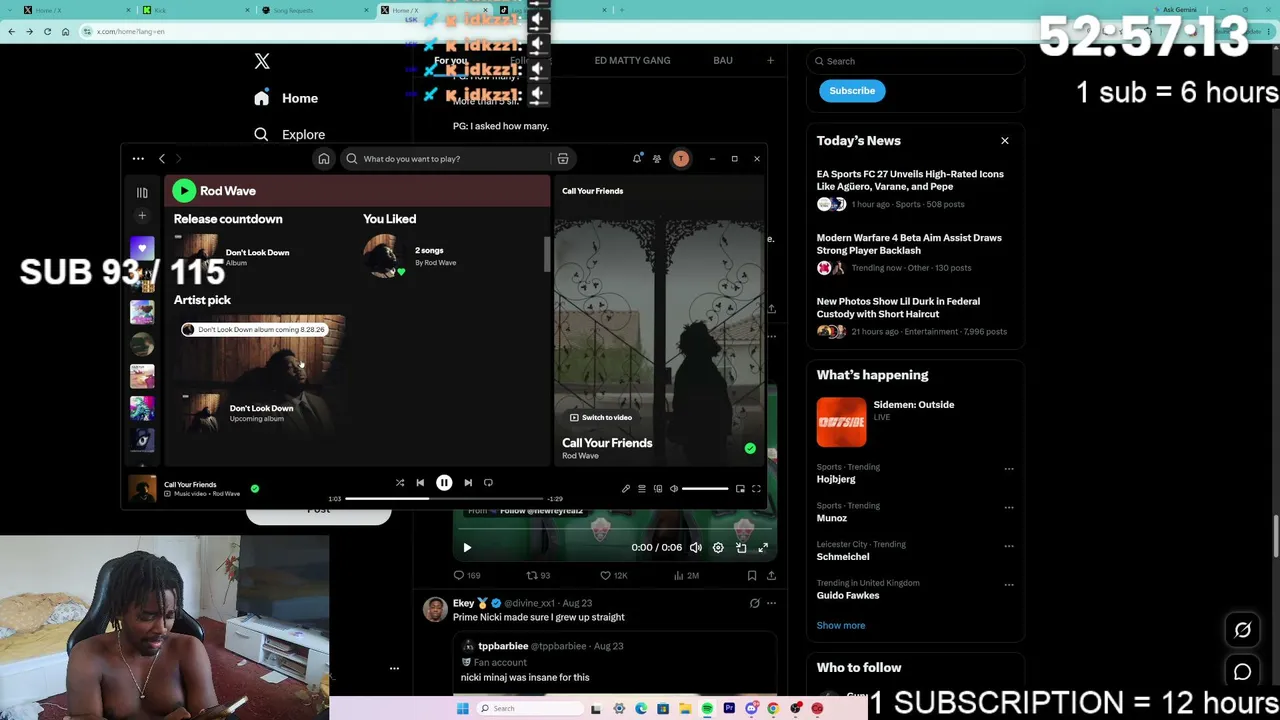
Task: Open Microsoft Edge from the taskbar
Action: tap(641, 709)
